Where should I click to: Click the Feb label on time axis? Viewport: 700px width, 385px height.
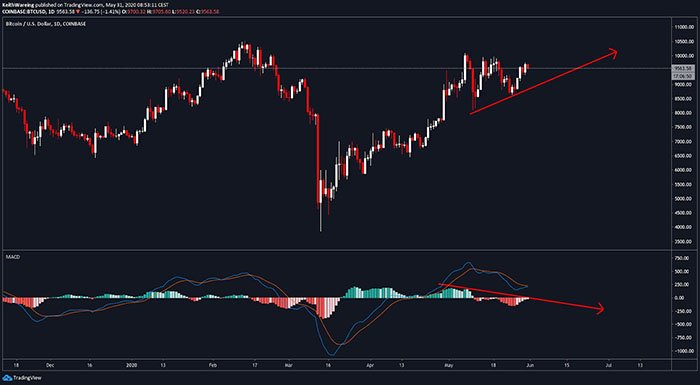click(213, 364)
